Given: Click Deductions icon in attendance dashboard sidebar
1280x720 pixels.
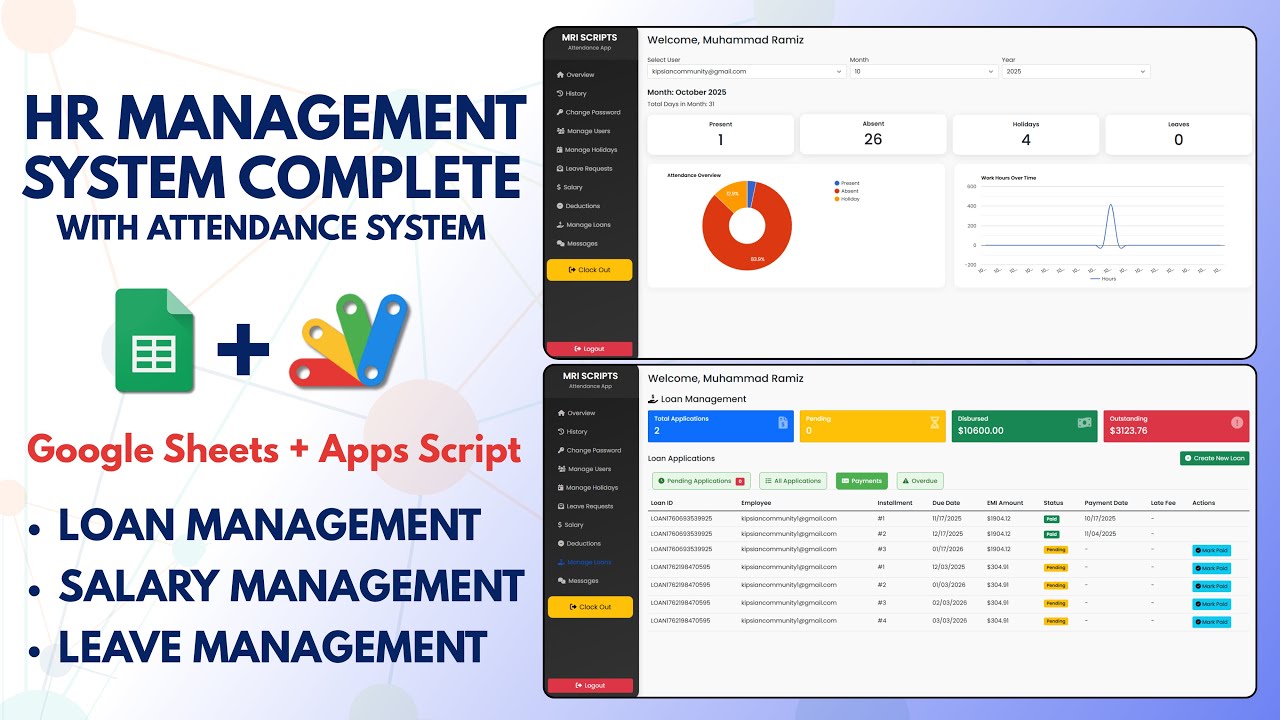Looking at the screenshot, I should point(561,206).
